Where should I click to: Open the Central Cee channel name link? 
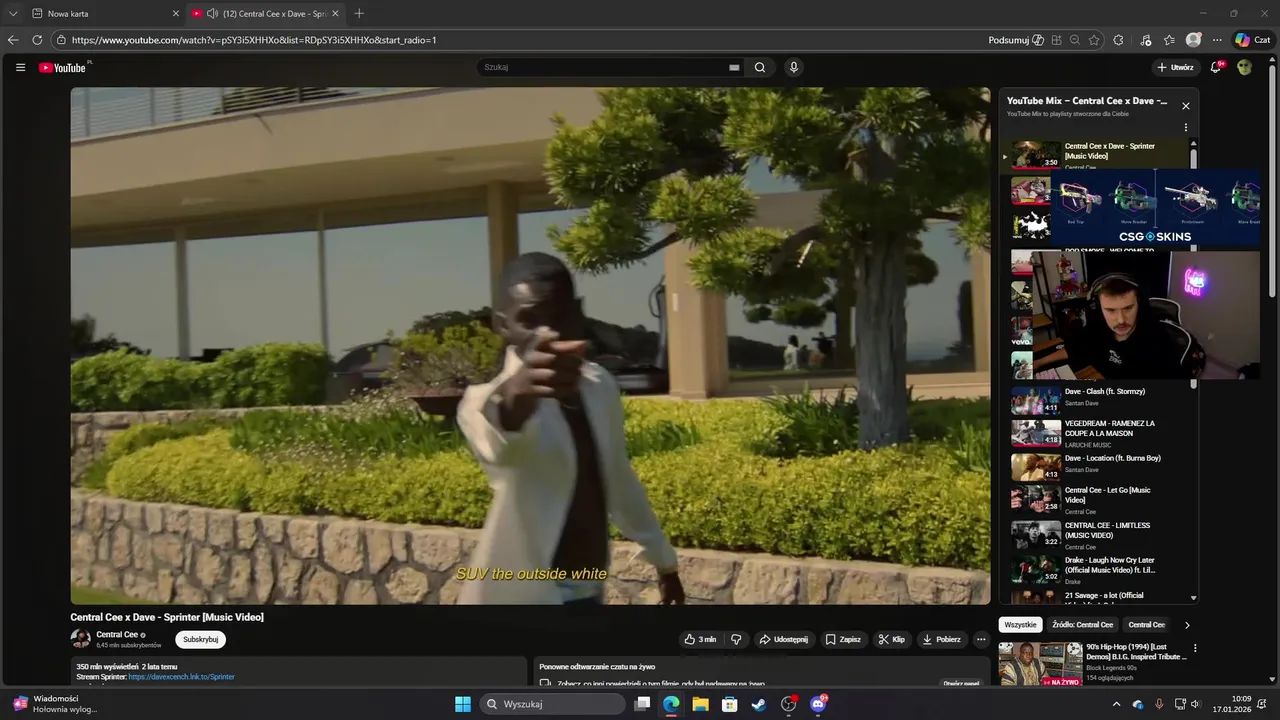tap(117, 635)
